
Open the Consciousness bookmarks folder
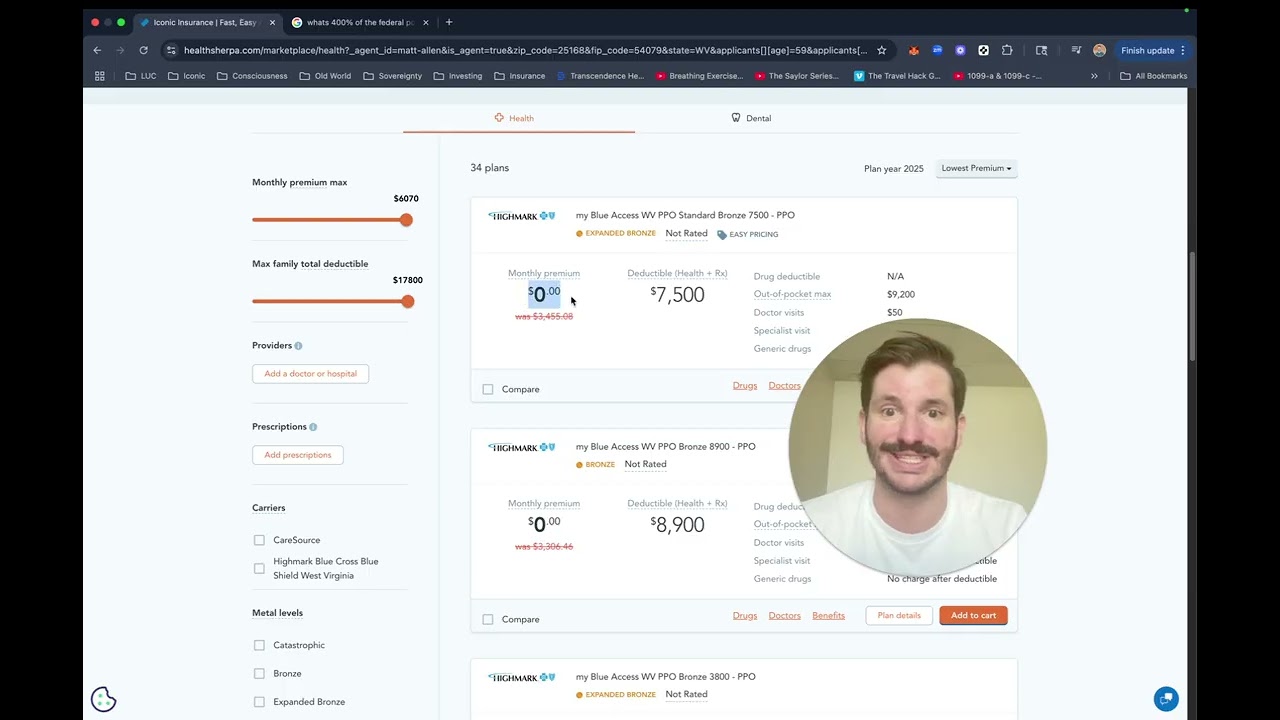[252, 76]
